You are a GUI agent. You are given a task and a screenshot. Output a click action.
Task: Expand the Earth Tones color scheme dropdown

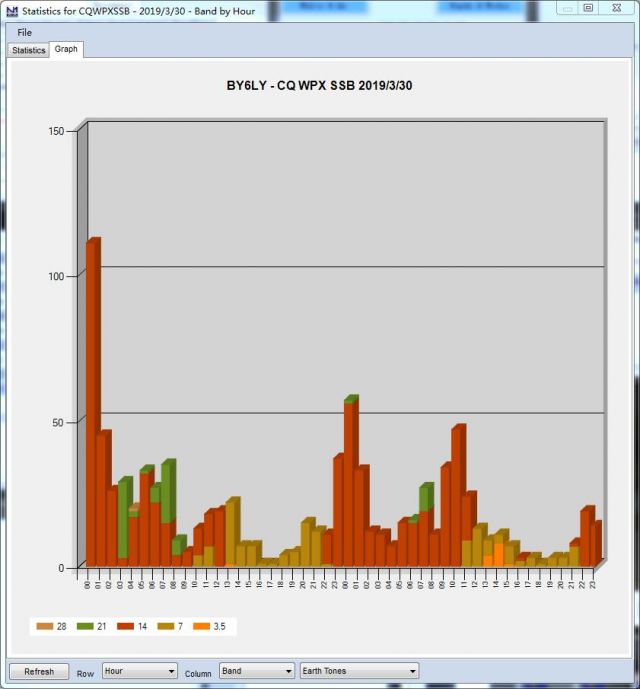pyautogui.click(x=359, y=671)
